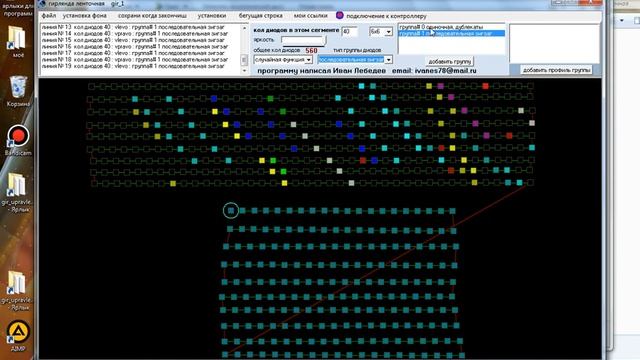Image resolution: width=640 pixels, height=360 pixels.
Task: Open the мои ссылки menu
Action: [310, 16]
